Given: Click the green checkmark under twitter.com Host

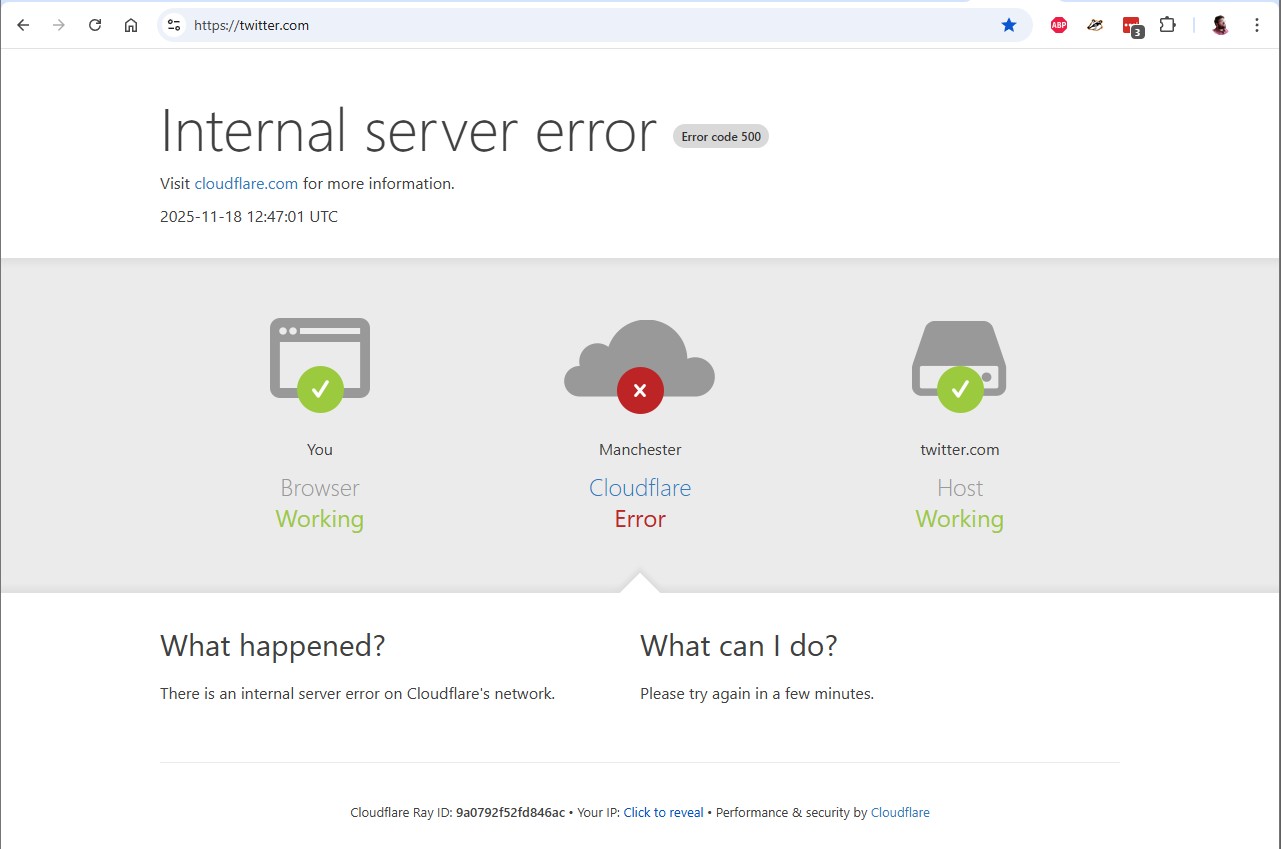Looking at the screenshot, I should (x=959, y=390).
